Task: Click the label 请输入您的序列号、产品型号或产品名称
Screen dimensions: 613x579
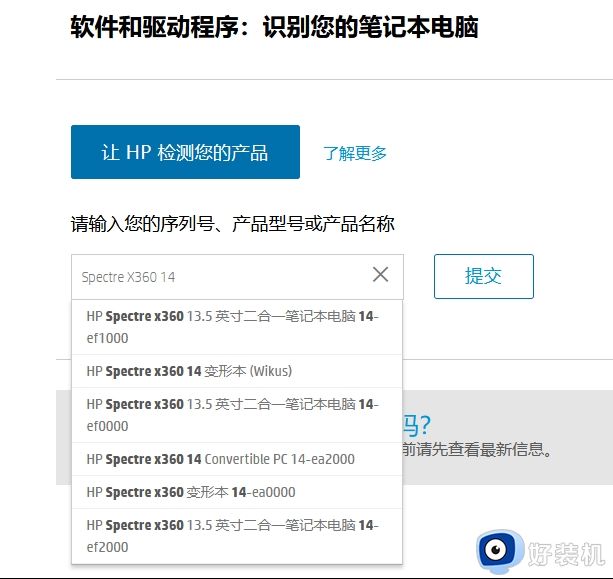Action: [x=233, y=224]
